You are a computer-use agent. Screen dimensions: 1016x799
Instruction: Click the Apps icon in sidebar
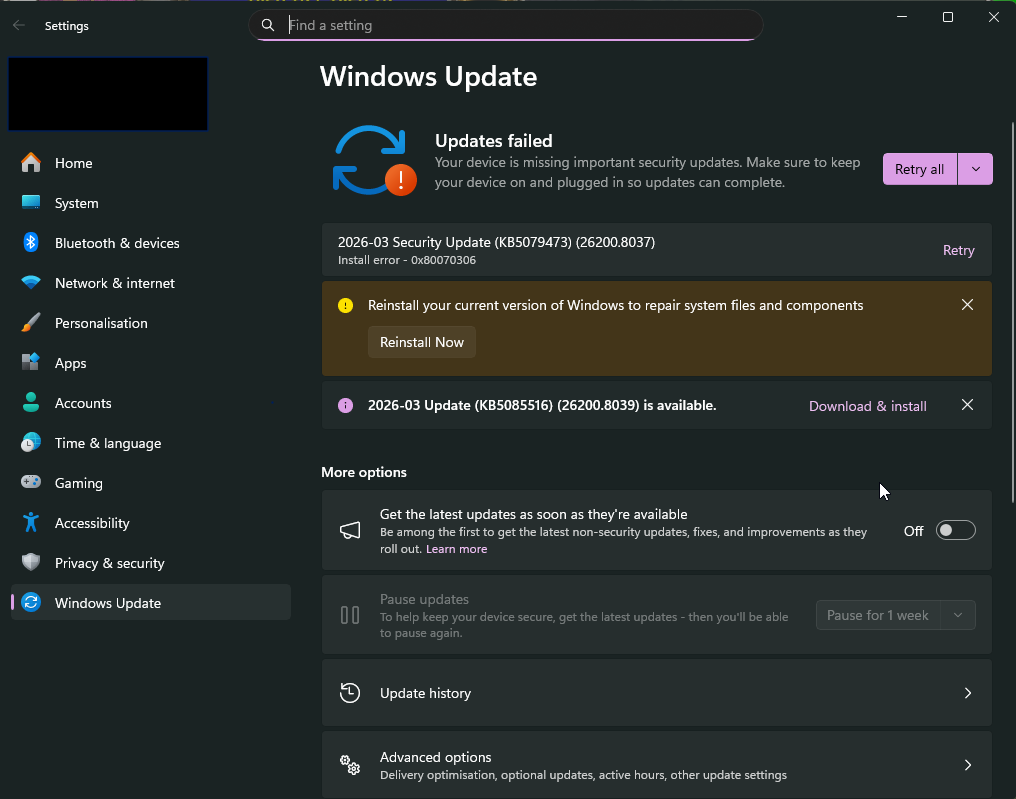30,362
